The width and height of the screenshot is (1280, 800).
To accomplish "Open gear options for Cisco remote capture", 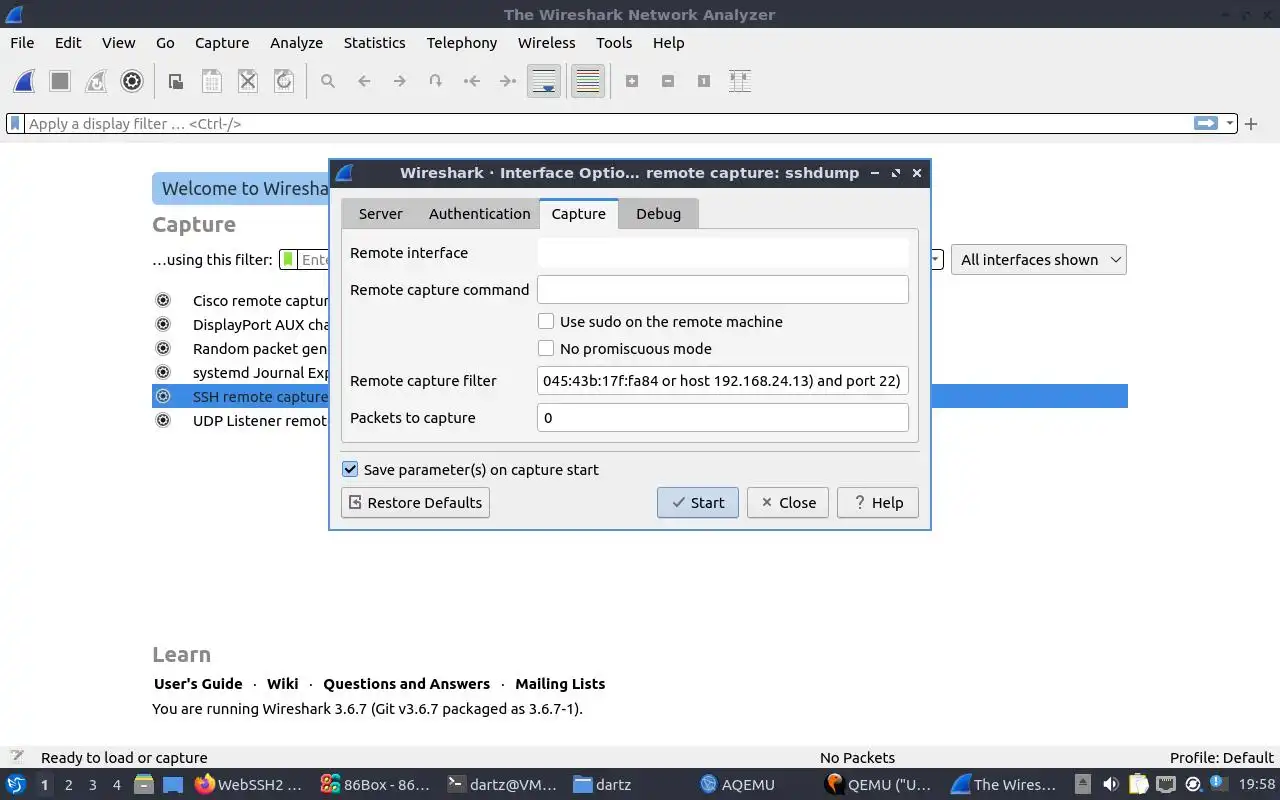I will click(x=163, y=300).
